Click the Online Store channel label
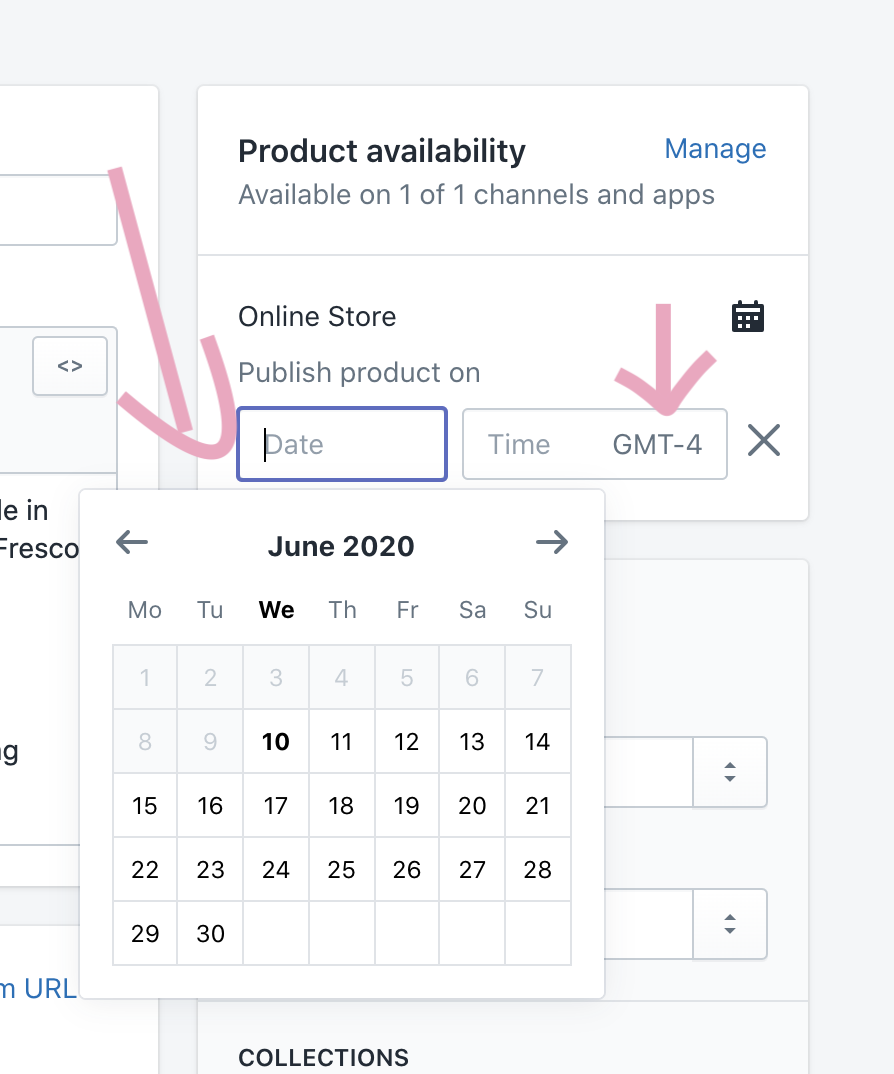The image size is (894, 1074). (317, 316)
